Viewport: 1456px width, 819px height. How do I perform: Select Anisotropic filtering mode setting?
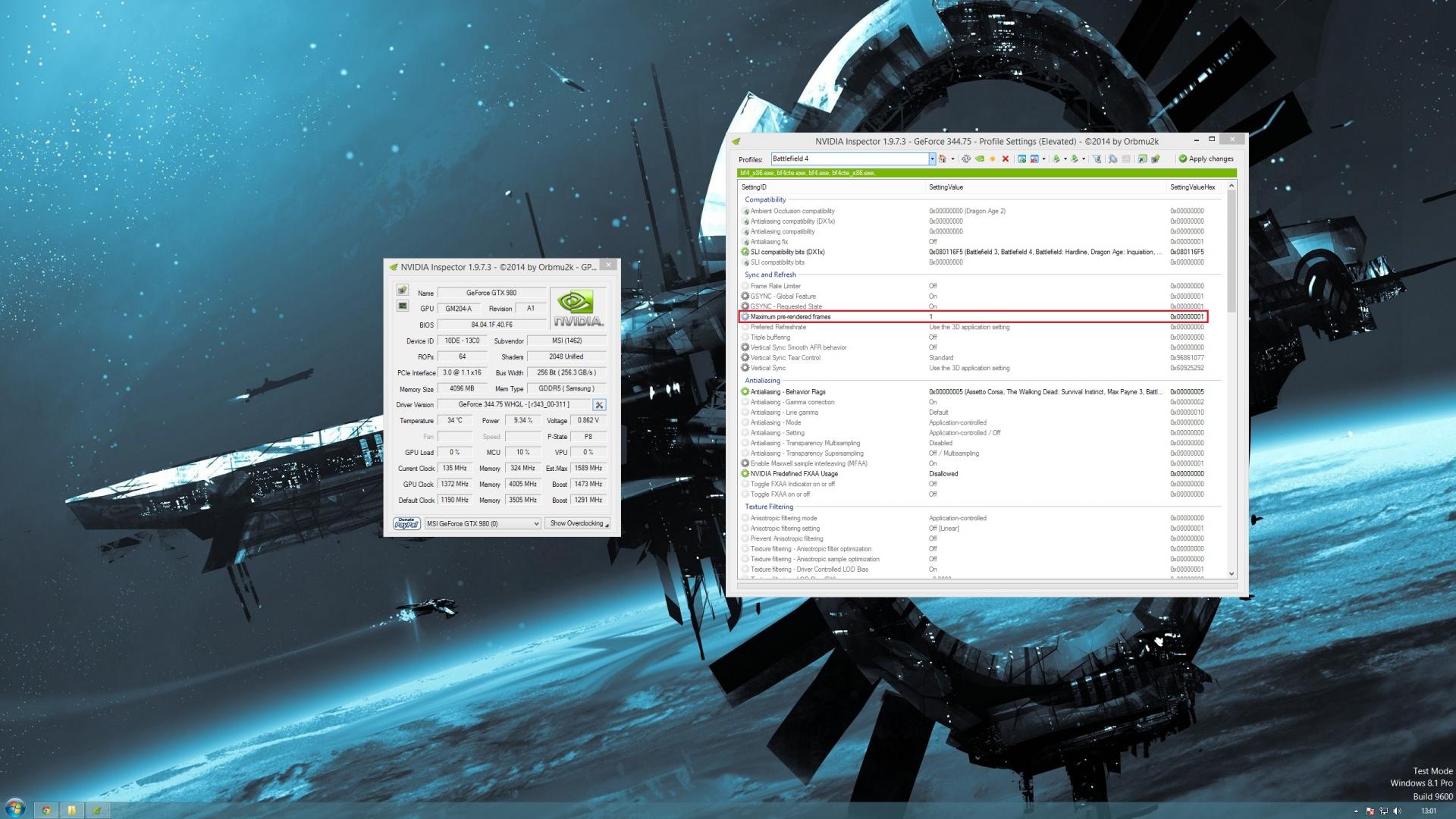(783, 519)
